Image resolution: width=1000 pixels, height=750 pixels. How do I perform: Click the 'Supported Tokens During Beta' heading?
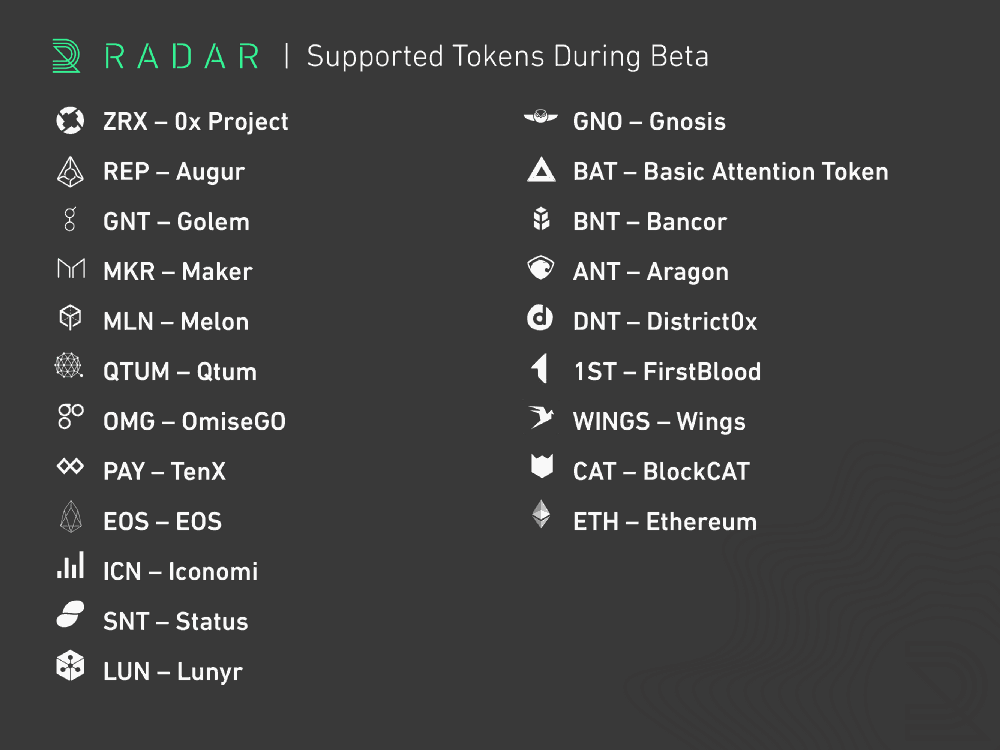508,57
